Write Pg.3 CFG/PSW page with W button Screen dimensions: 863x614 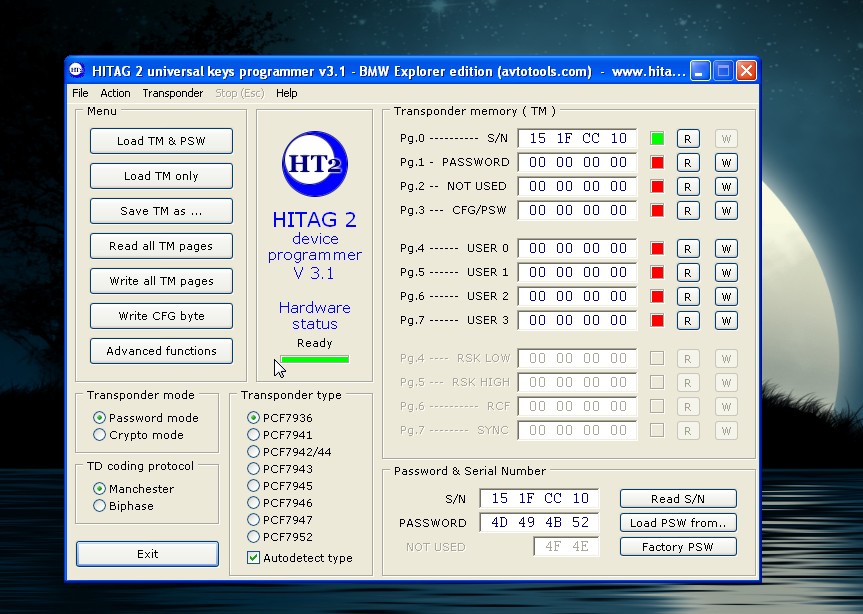click(726, 211)
